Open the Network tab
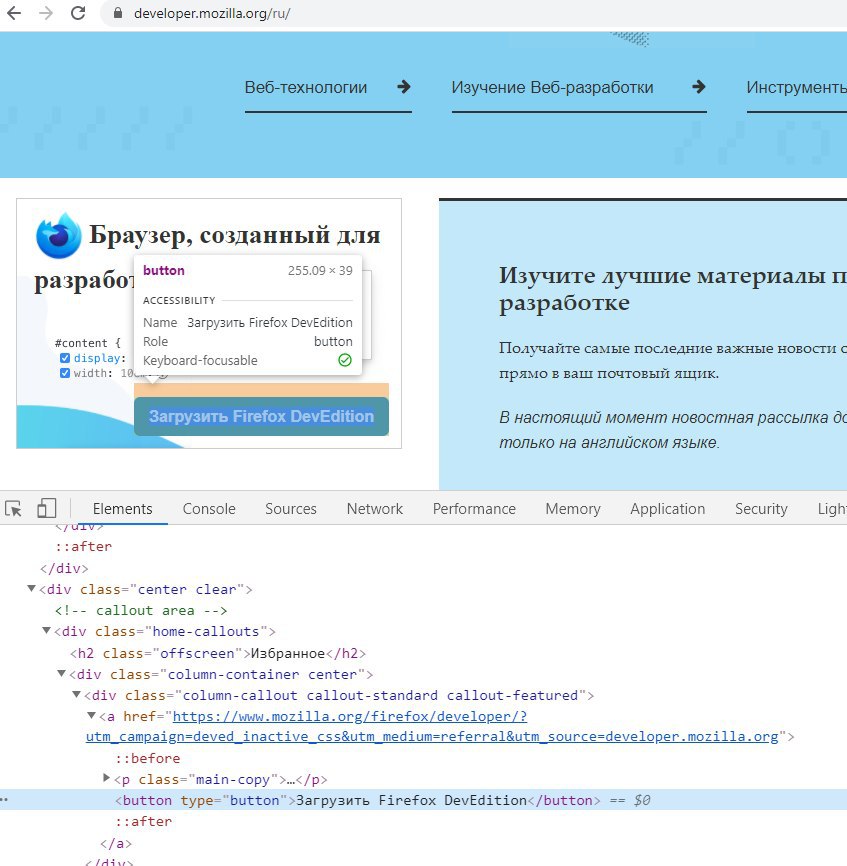The width and height of the screenshot is (847, 866). click(375, 509)
